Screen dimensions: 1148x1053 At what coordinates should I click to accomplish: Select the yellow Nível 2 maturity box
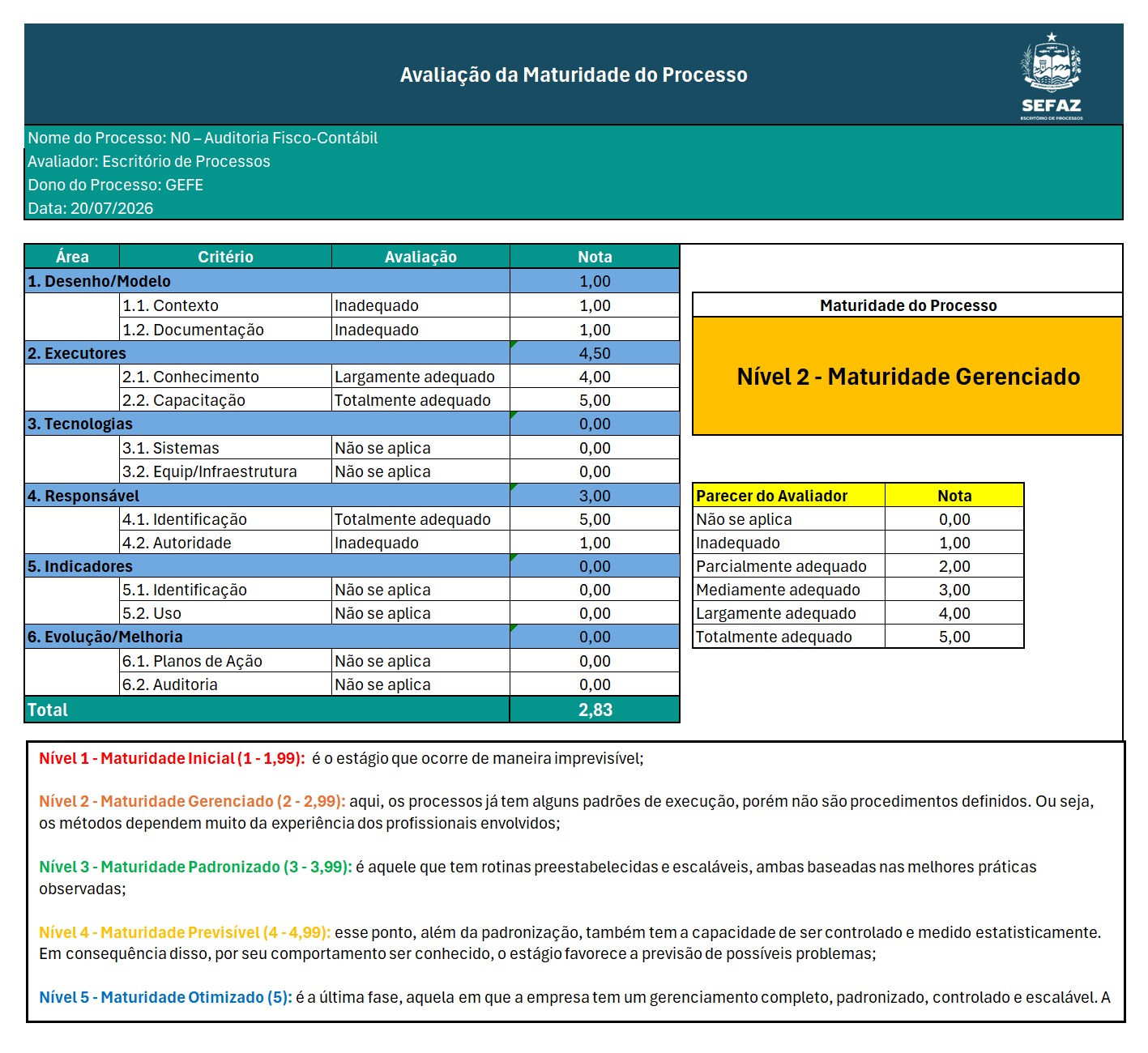[x=907, y=377]
